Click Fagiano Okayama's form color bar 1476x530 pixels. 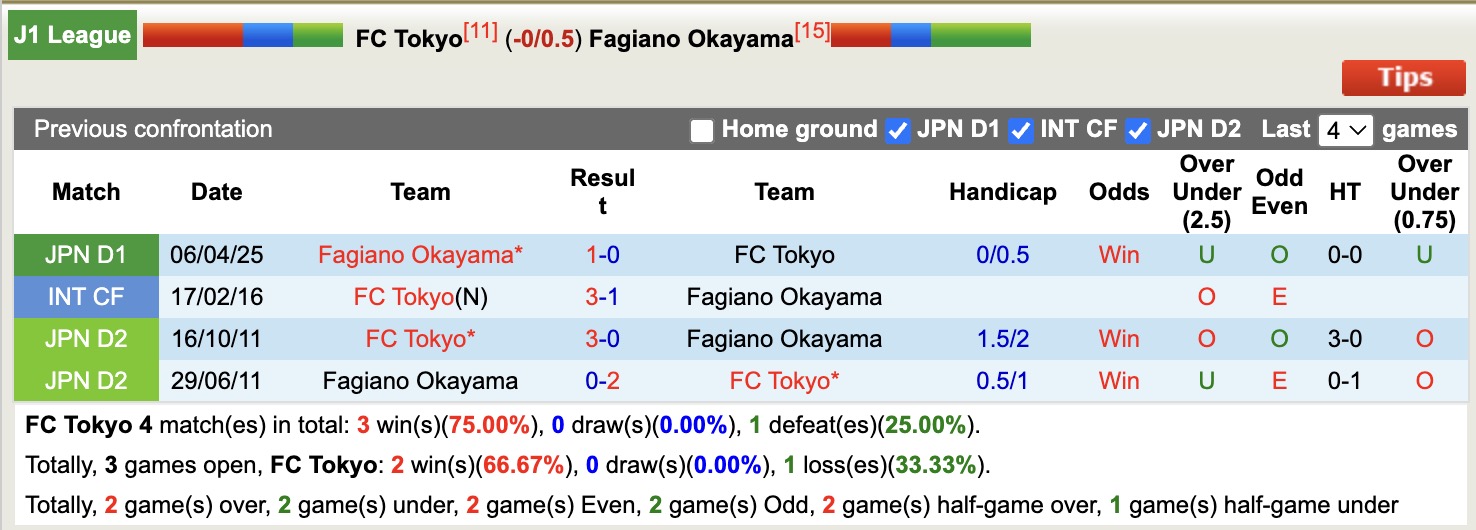(x=930, y=36)
